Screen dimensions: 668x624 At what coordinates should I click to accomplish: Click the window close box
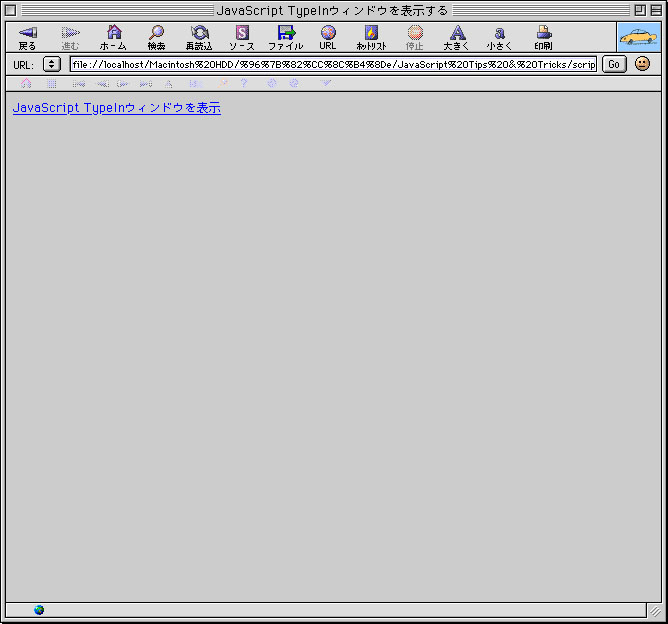[11, 10]
